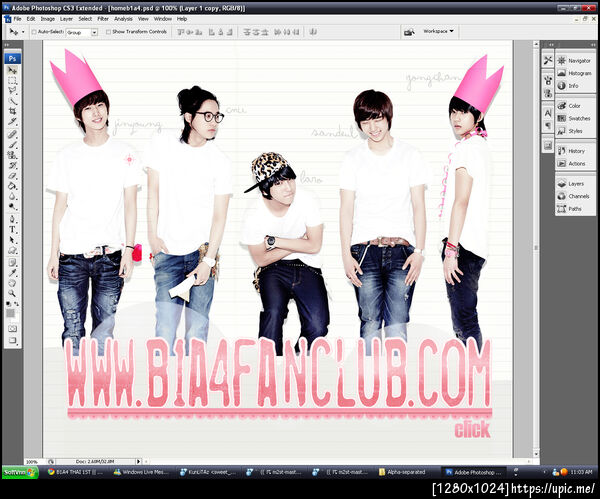Expand the toolbox double-arrow header
Screen dimensions: 600x499
(7, 45)
